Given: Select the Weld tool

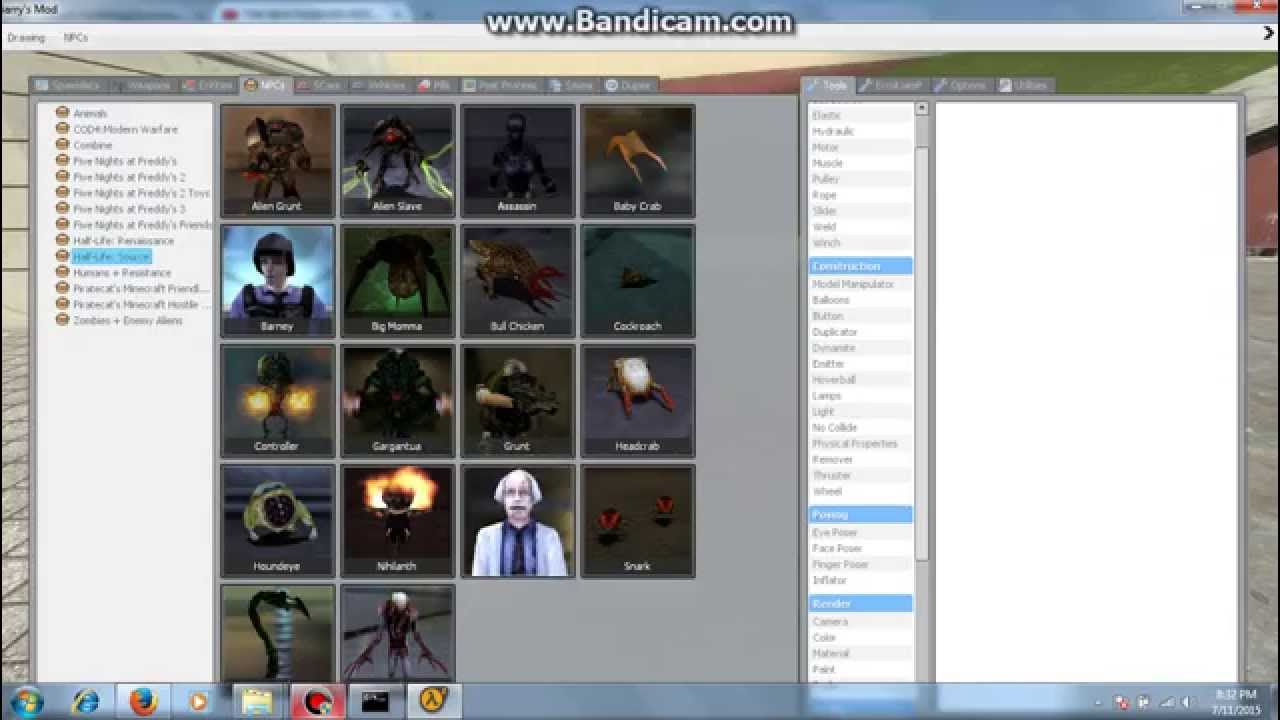Looking at the screenshot, I should click(824, 227).
